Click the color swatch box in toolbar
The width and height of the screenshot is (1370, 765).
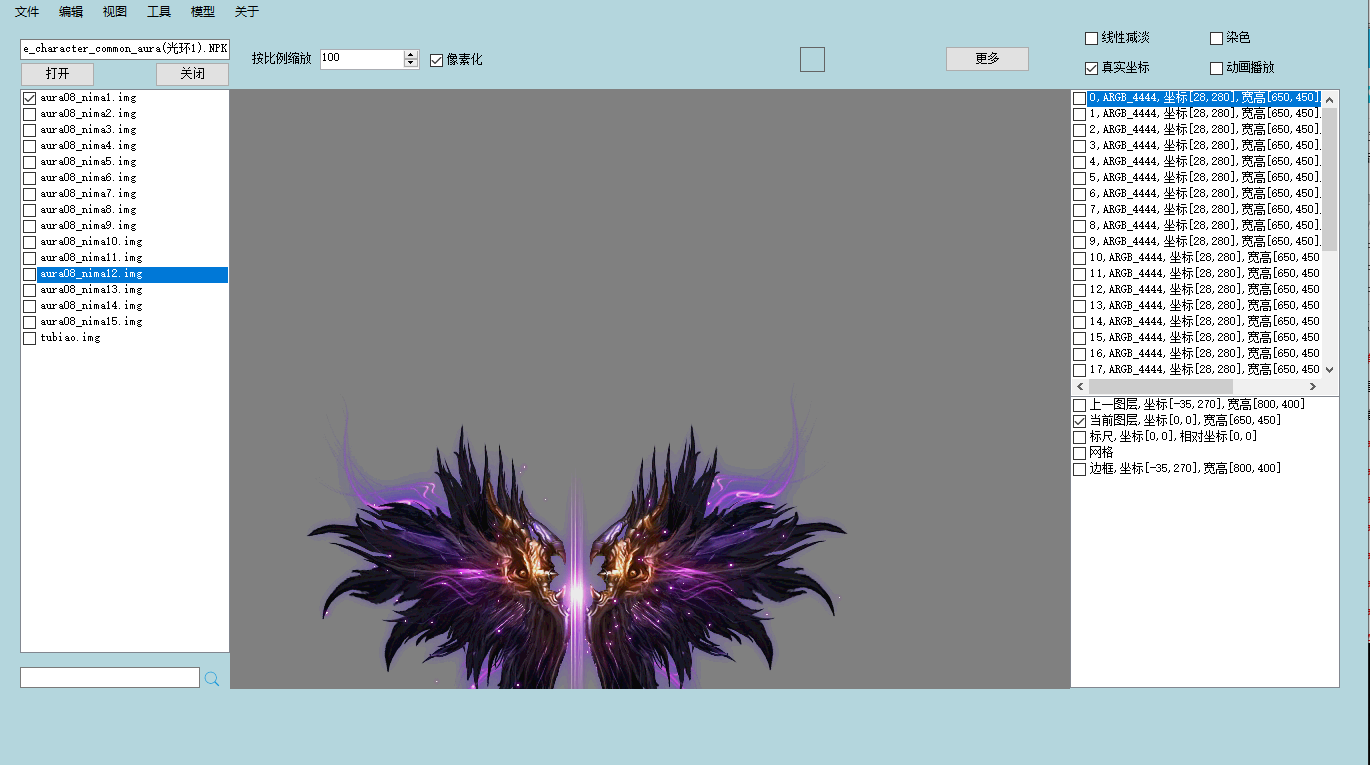click(x=812, y=59)
